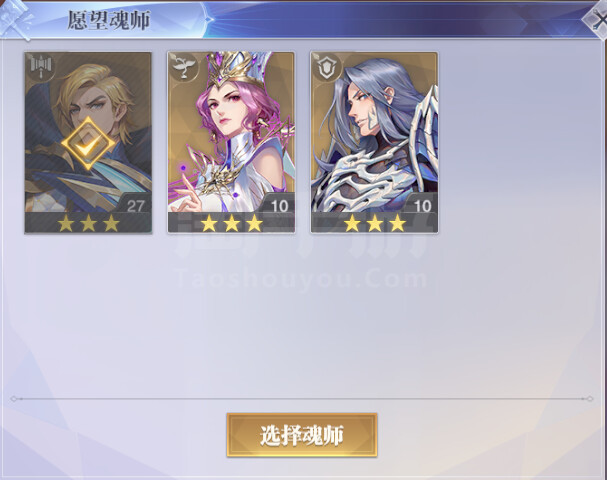Click the three-star rating under blond hero
The width and height of the screenshot is (607, 480).
coord(88,223)
